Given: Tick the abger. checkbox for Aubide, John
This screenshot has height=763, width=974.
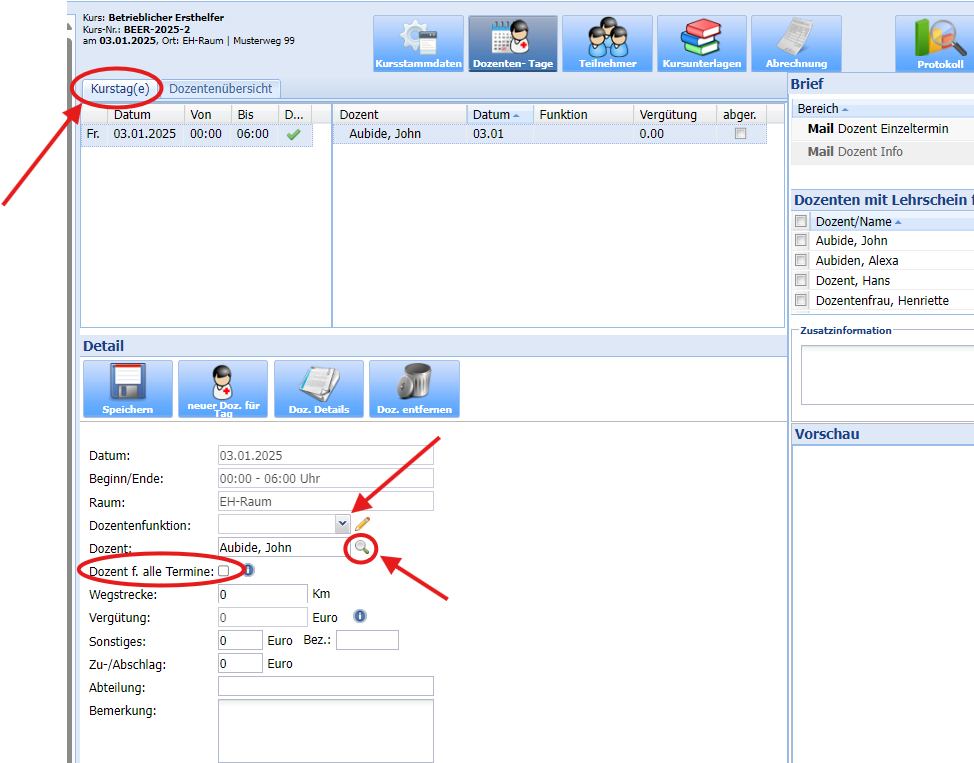Looking at the screenshot, I should (x=740, y=134).
